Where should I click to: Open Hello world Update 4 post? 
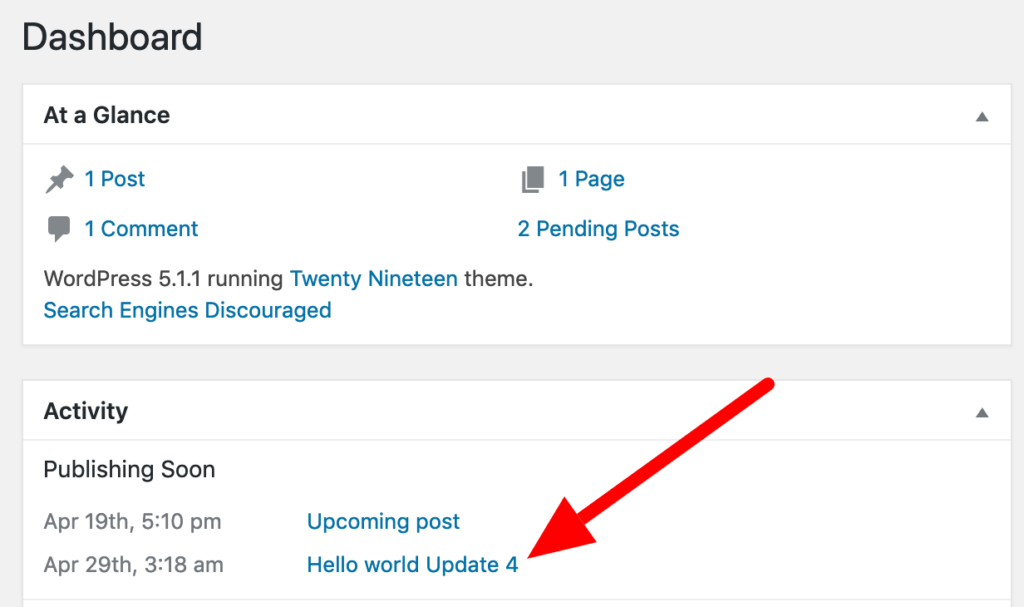pyautogui.click(x=412, y=565)
